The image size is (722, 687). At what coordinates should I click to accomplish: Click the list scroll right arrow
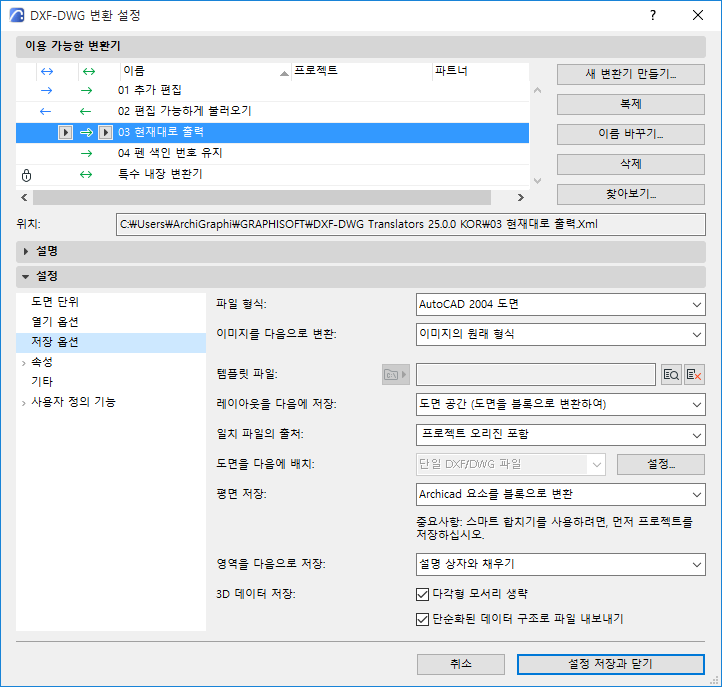point(520,198)
